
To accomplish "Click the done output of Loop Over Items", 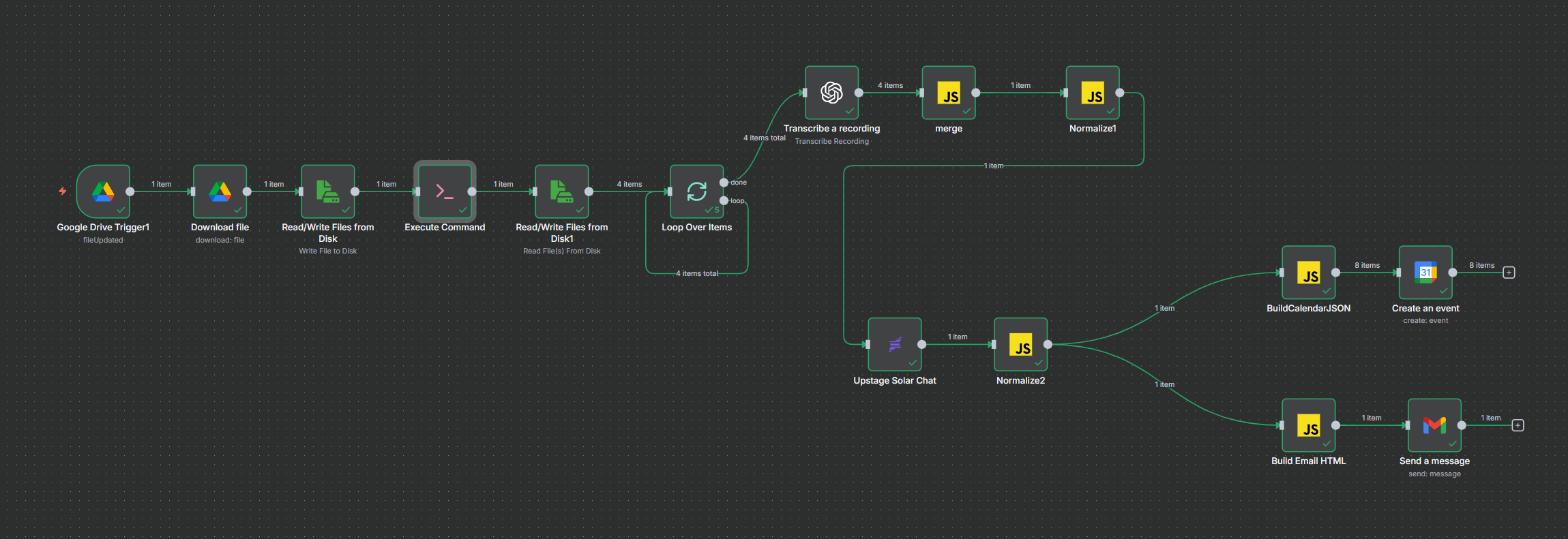I will tap(724, 183).
